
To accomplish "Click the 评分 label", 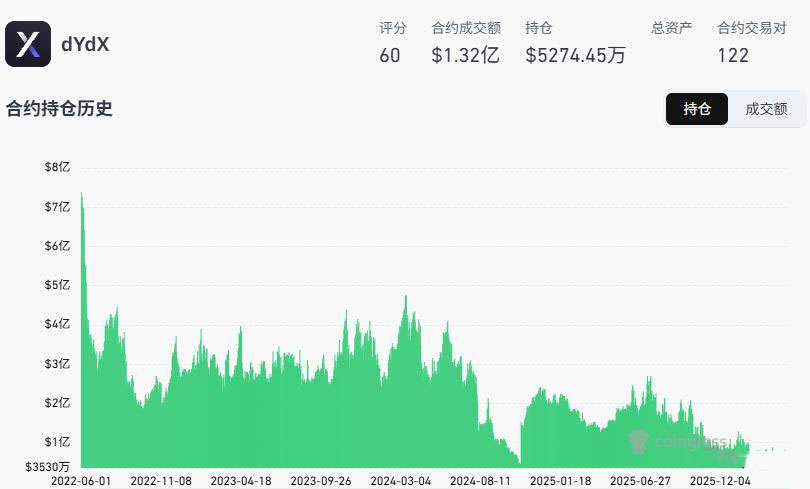I will click(x=393, y=28).
